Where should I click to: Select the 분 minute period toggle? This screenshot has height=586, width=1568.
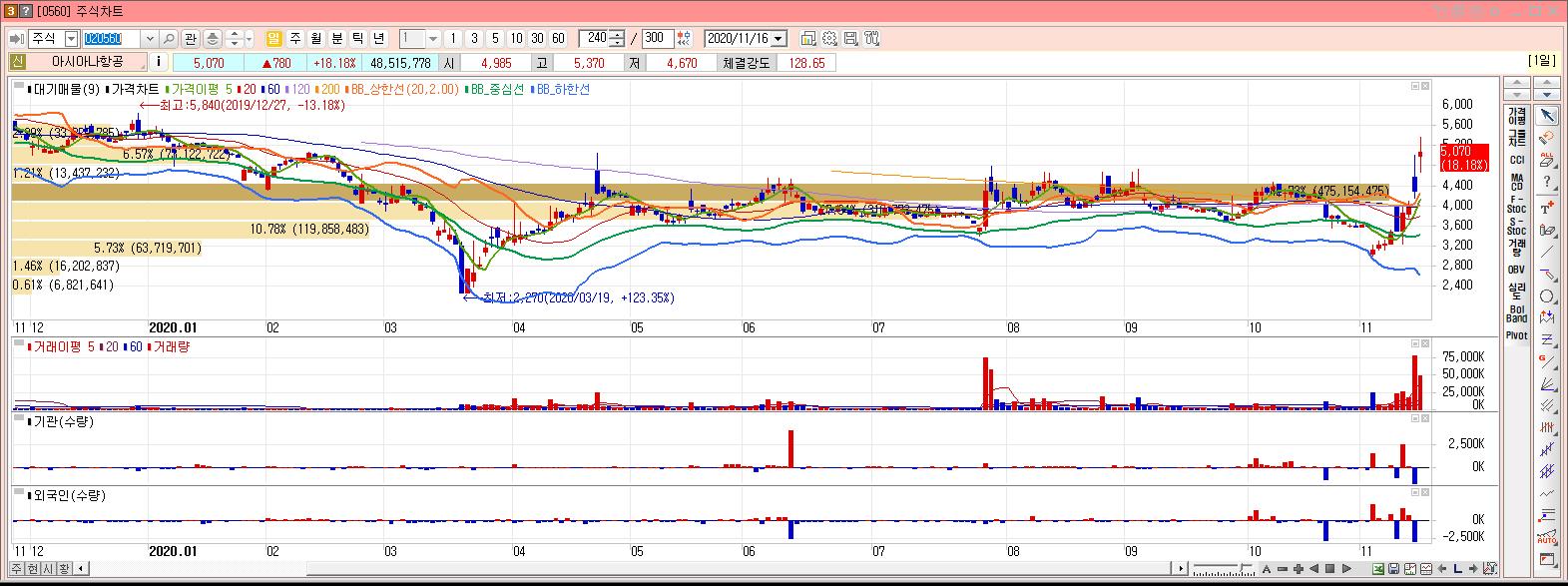pyautogui.click(x=336, y=39)
